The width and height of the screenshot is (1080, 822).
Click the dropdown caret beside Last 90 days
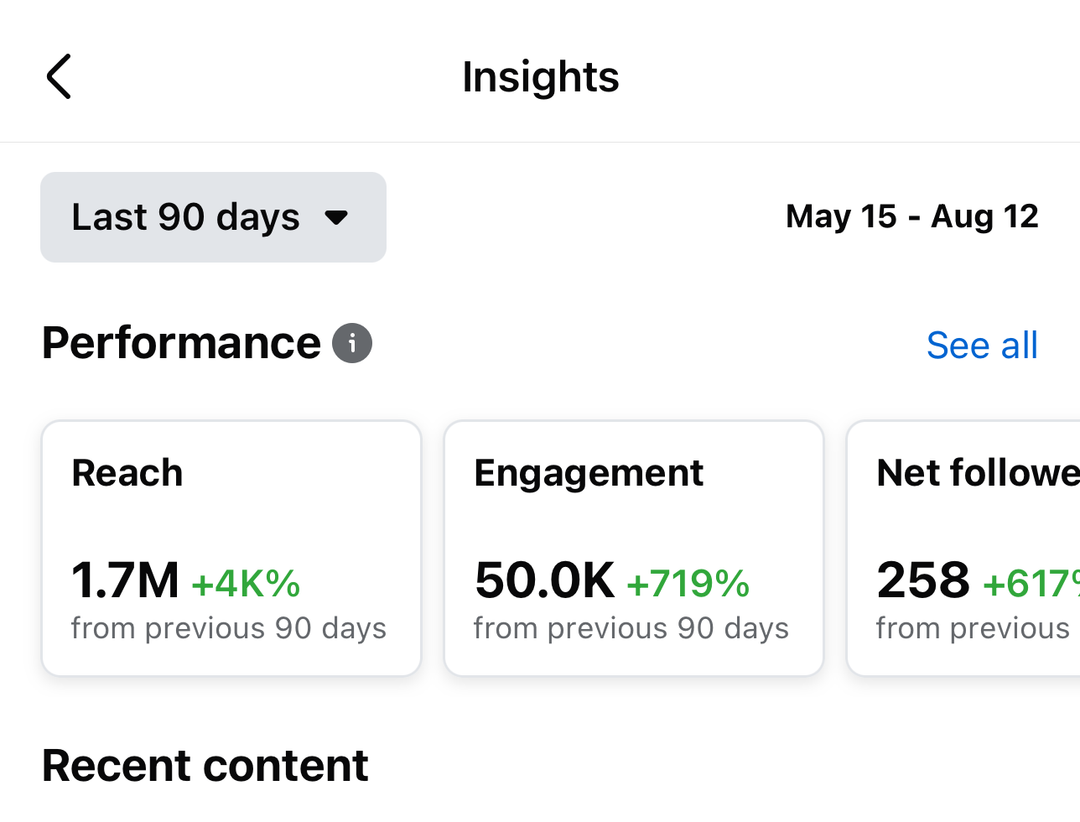pos(337,218)
